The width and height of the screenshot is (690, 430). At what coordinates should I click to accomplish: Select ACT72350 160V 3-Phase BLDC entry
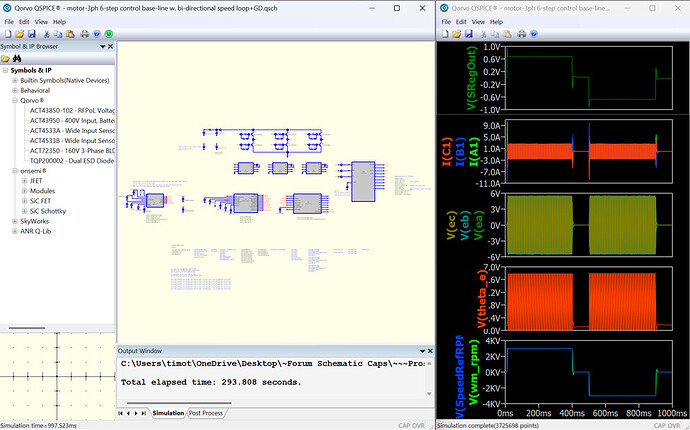pyautogui.click(x=72, y=151)
